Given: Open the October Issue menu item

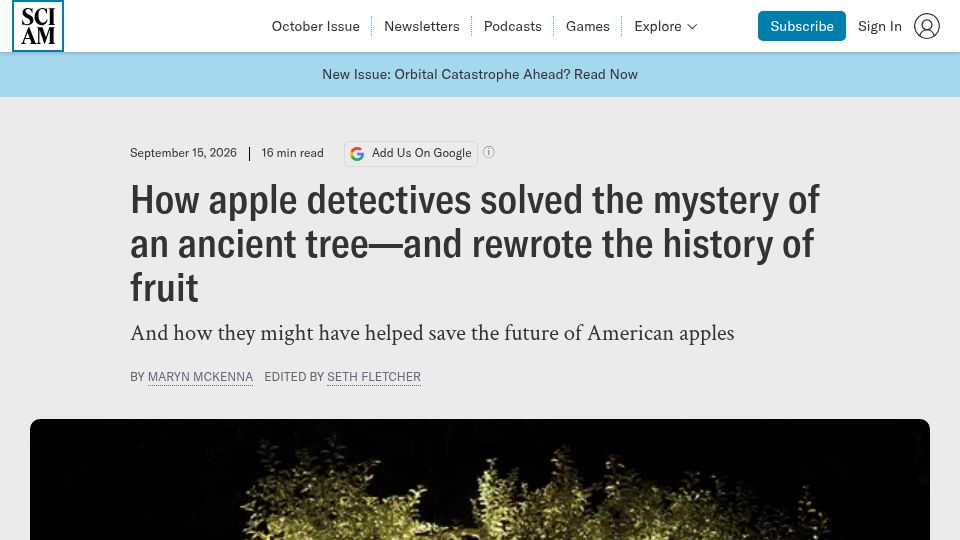Looking at the screenshot, I should click(x=315, y=26).
